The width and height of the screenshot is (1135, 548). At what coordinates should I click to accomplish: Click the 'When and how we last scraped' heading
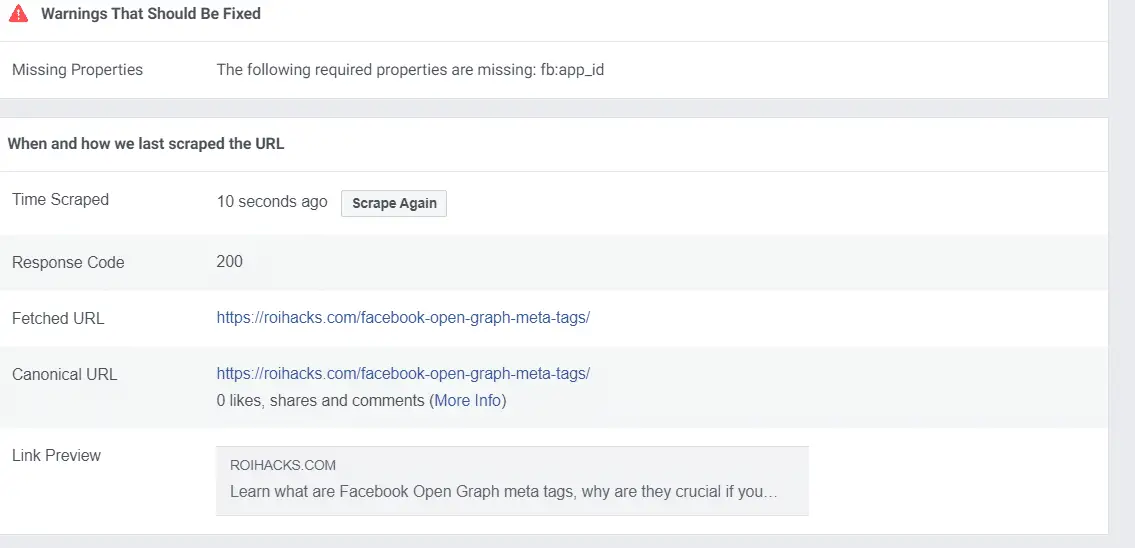(x=145, y=144)
